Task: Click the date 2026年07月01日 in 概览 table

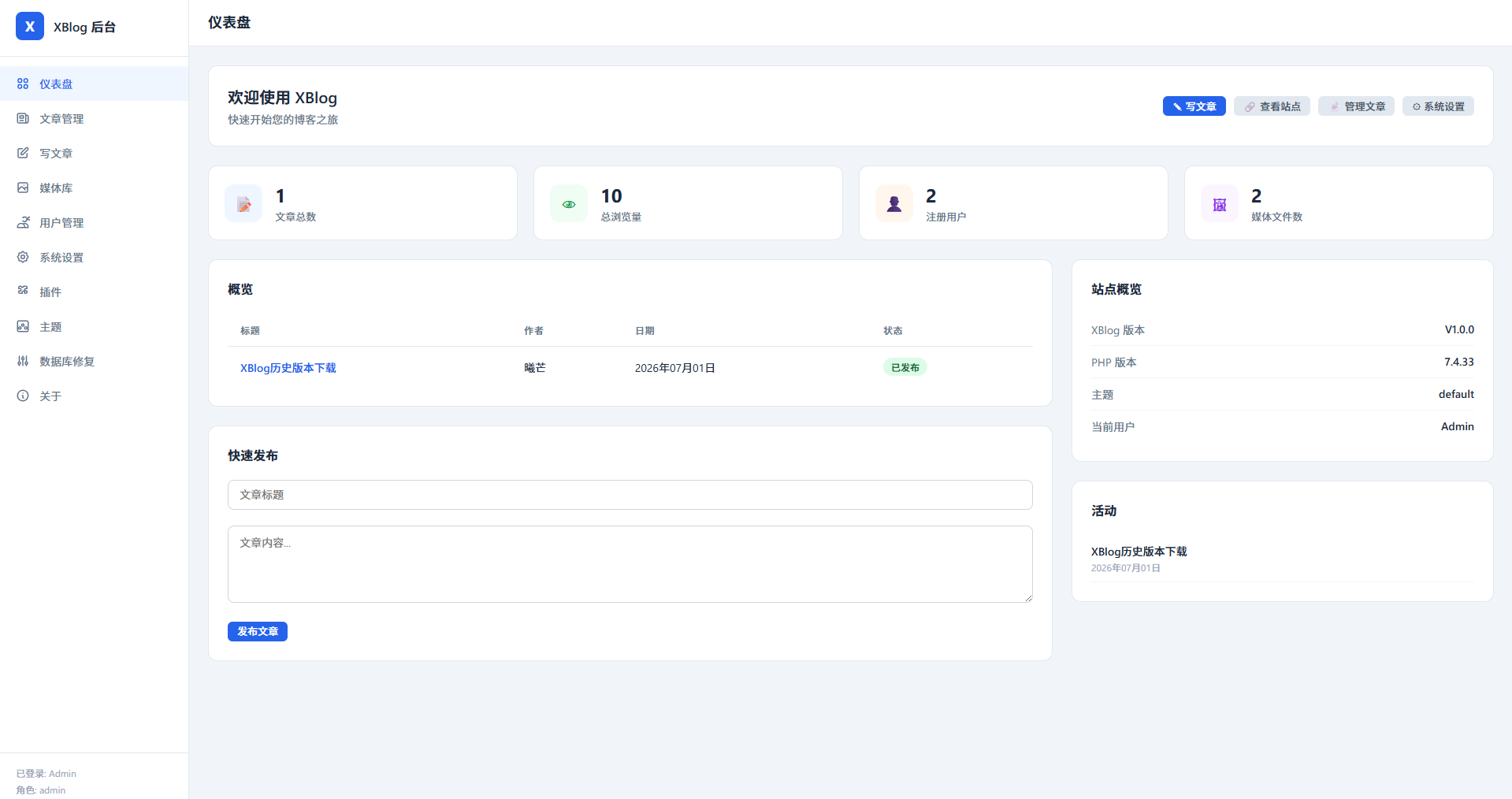Action: pos(675,368)
